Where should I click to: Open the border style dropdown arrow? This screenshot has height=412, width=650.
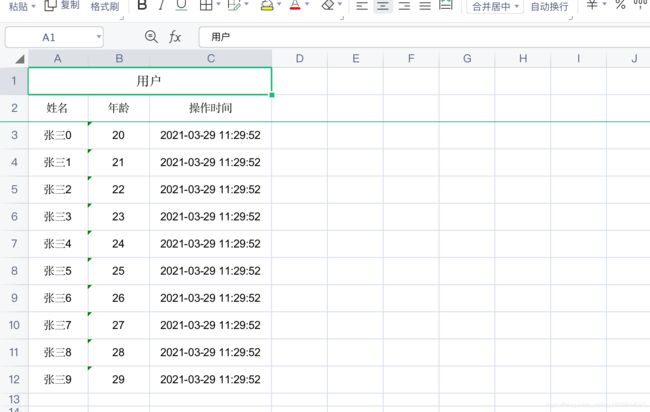point(218,5)
